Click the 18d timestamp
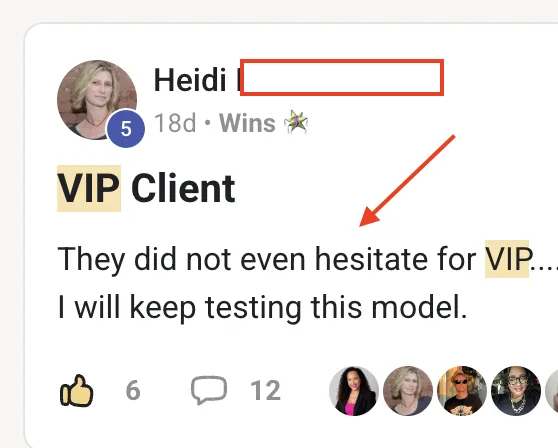558x448 pixels. click(175, 123)
